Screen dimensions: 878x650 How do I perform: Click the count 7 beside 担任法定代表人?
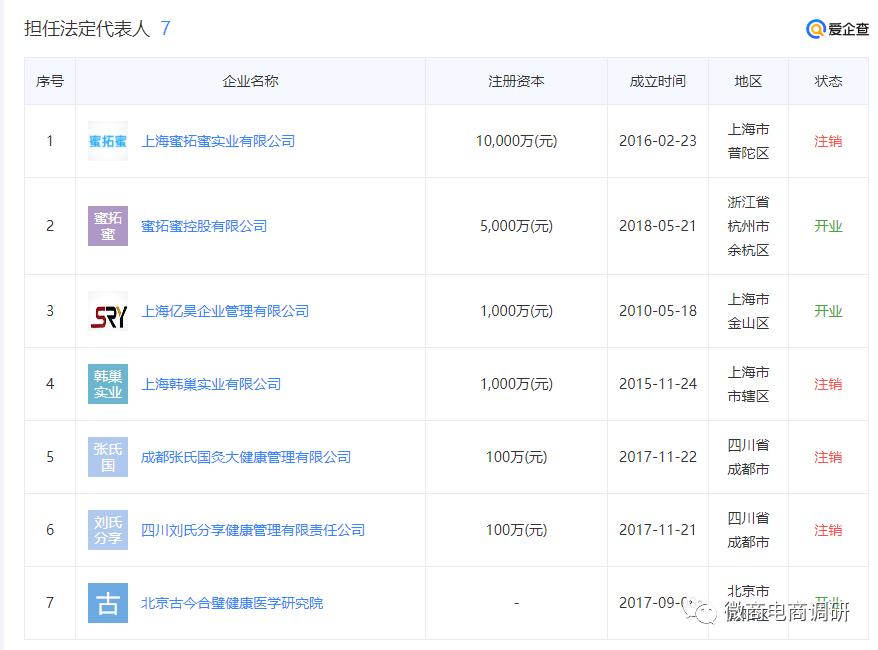pos(165,29)
